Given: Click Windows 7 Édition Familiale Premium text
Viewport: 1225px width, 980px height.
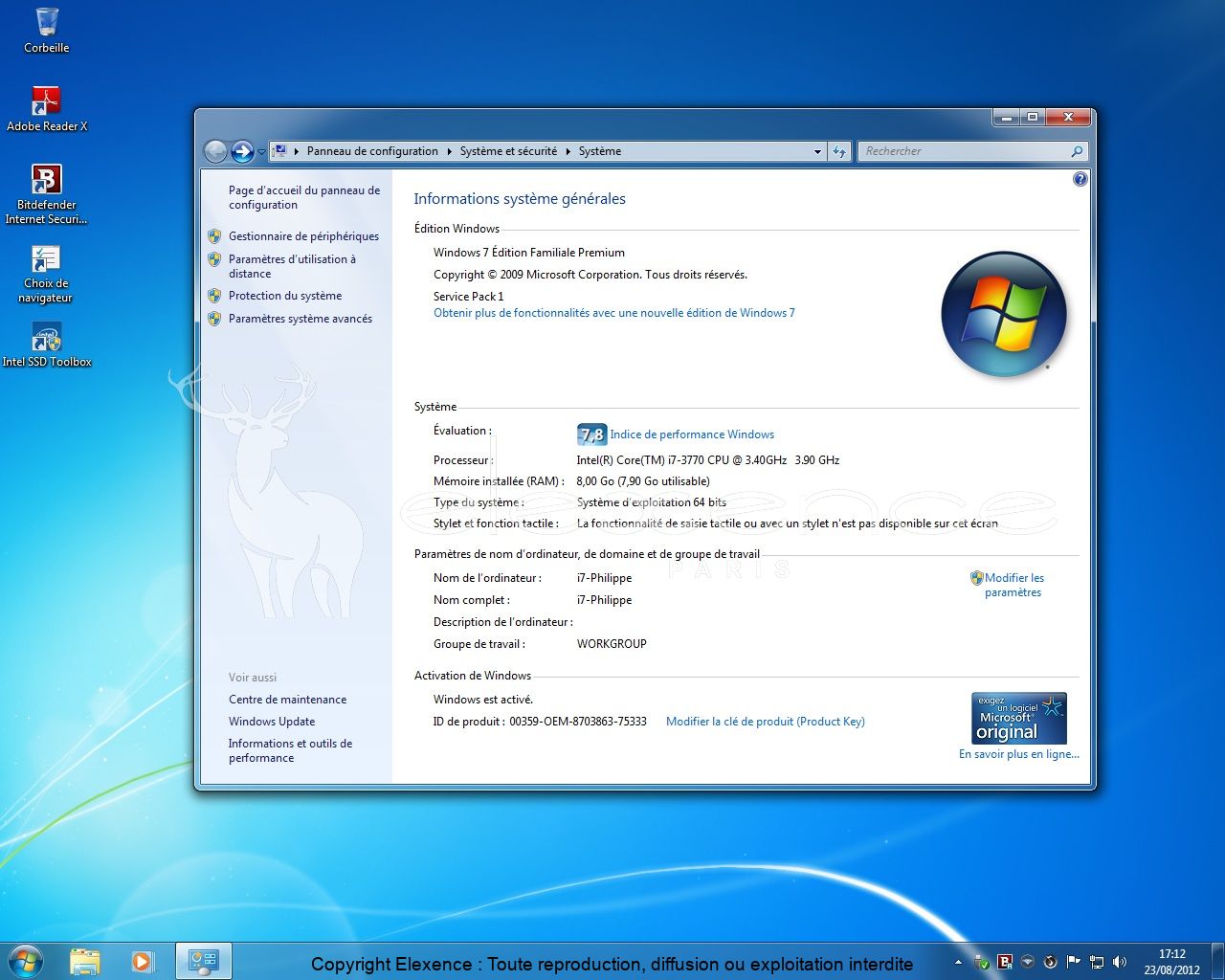Looking at the screenshot, I should coord(529,253).
